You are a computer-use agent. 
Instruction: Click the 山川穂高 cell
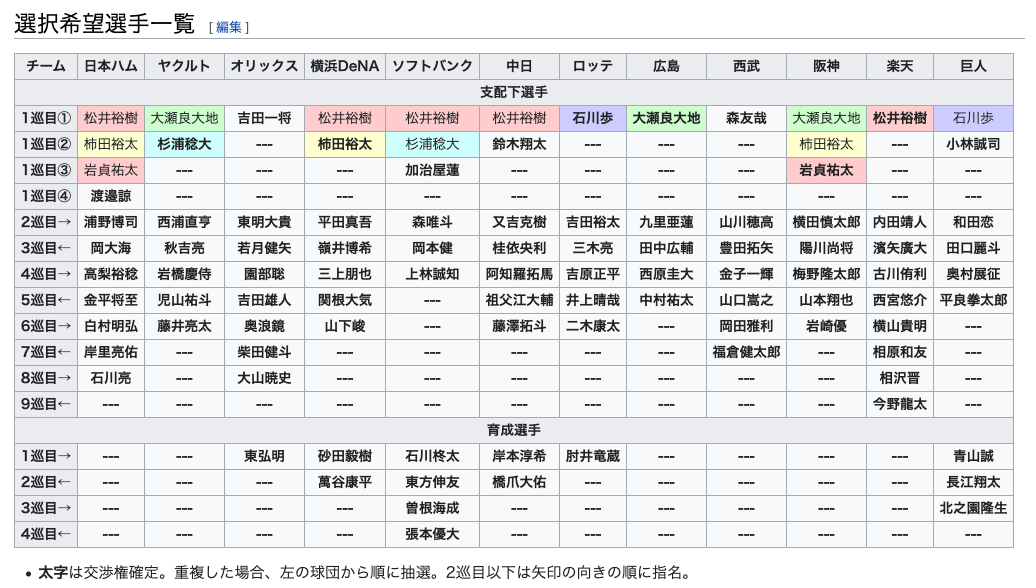pyautogui.click(x=746, y=222)
